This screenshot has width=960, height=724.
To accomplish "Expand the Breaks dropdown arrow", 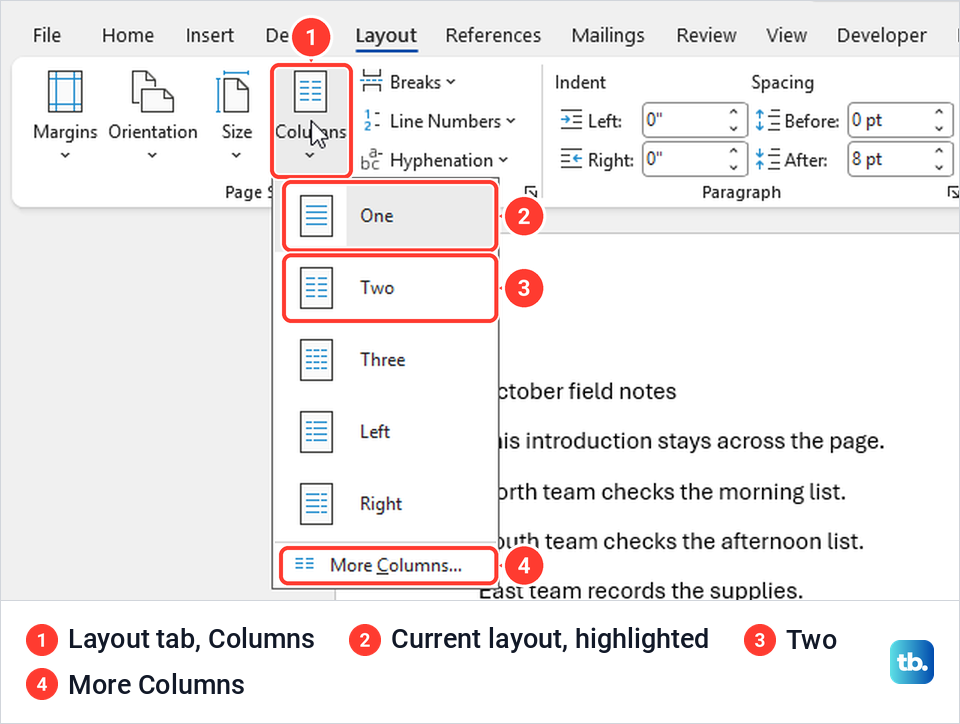I will (451, 82).
